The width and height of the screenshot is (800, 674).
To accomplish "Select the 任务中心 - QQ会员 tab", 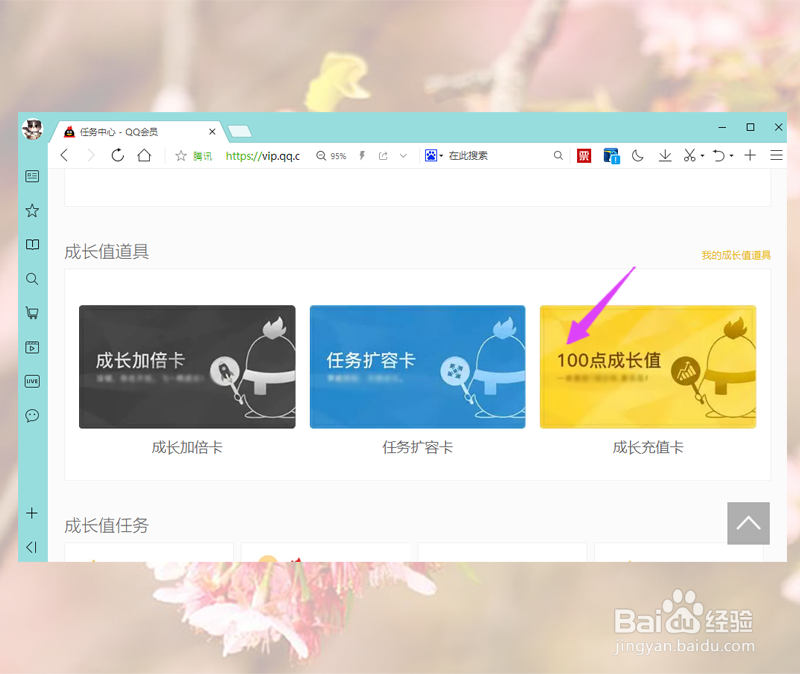I will pos(138,132).
